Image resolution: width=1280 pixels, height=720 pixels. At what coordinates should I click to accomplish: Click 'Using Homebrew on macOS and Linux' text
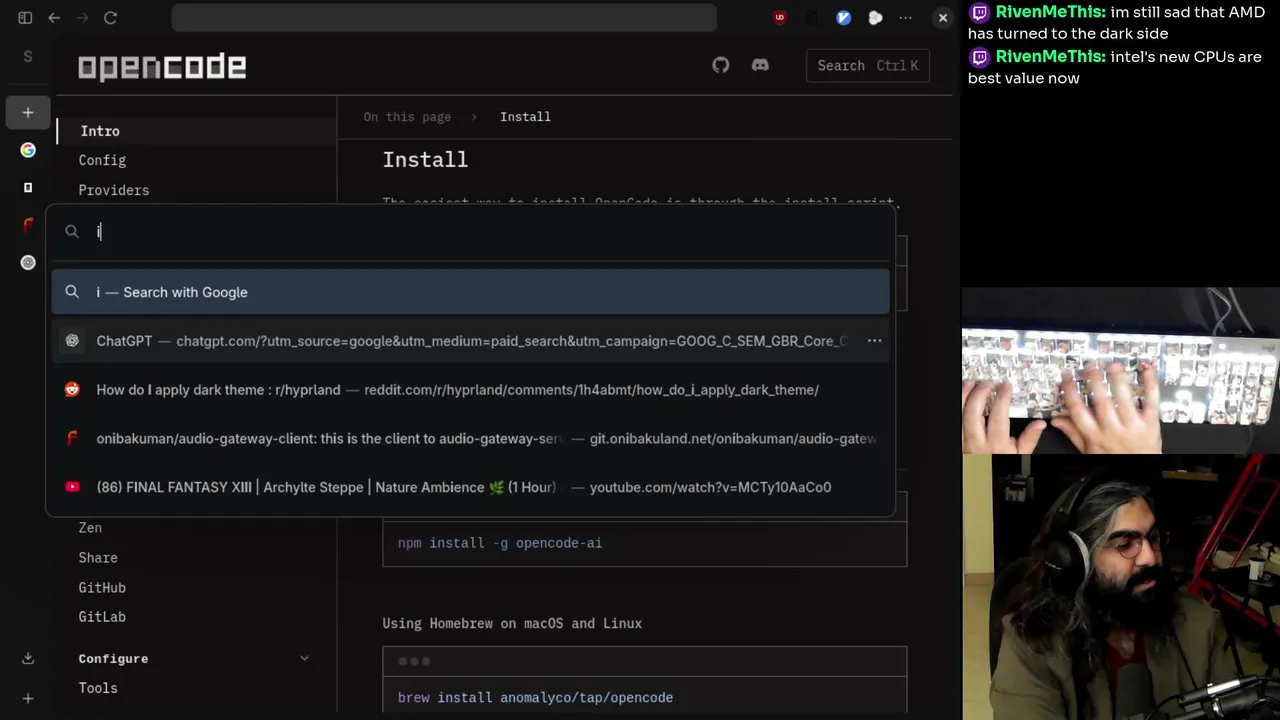point(512,623)
